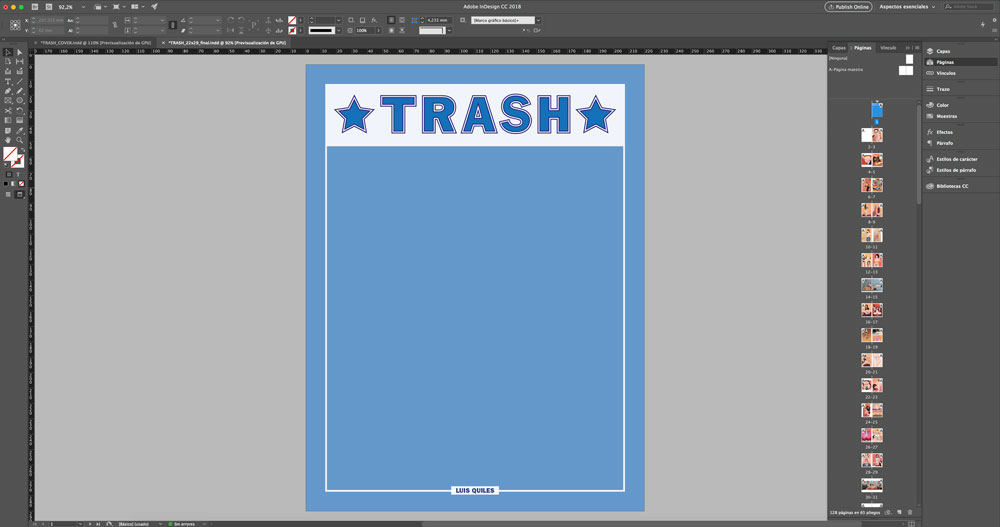Select the Pen tool
The width and height of the screenshot is (1000, 527).
[x=8, y=91]
